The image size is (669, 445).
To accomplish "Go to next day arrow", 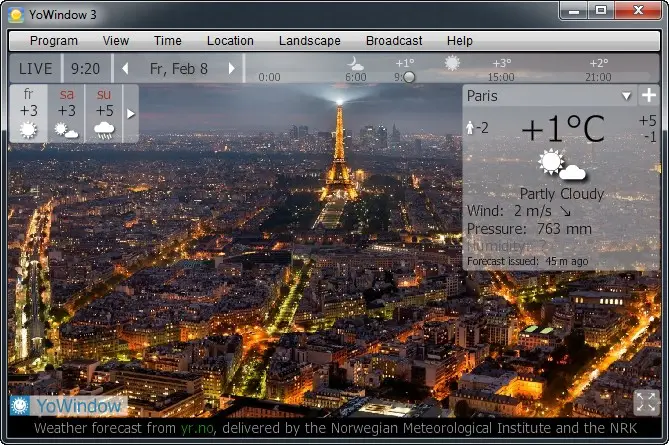I will [x=231, y=69].
